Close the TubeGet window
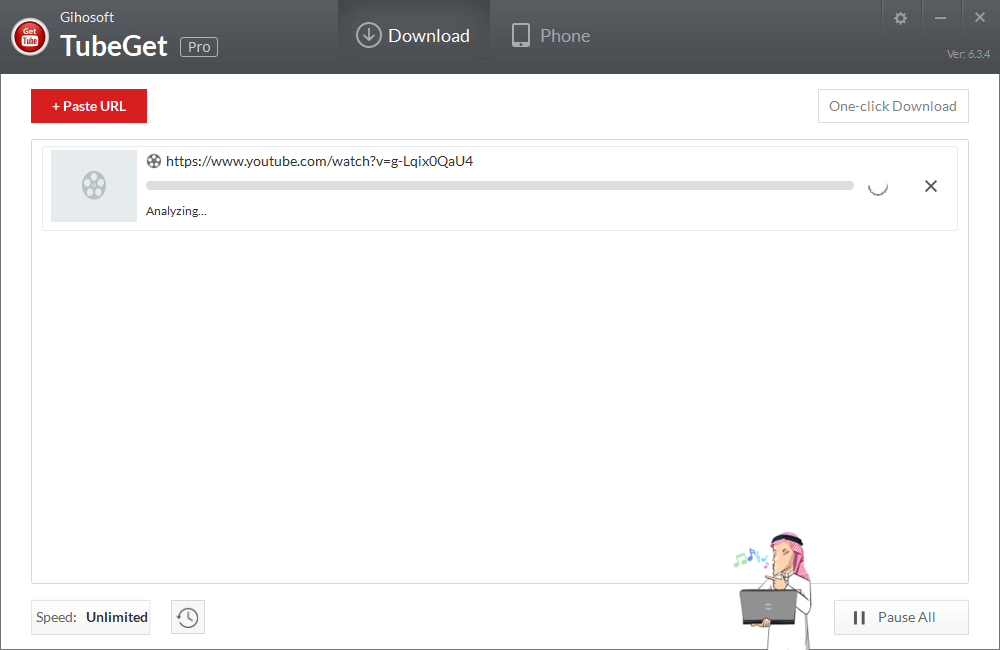The image size is (1000, 650). tap(980, 18)
